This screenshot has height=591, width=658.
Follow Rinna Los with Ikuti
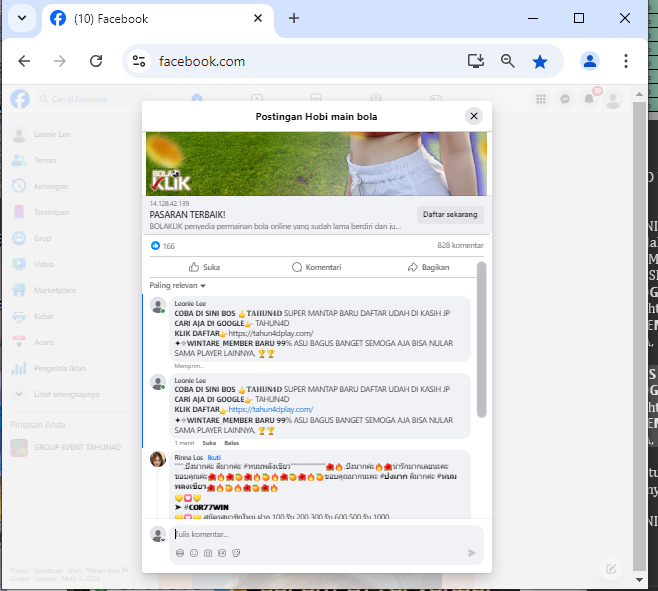tap(214, 458)
